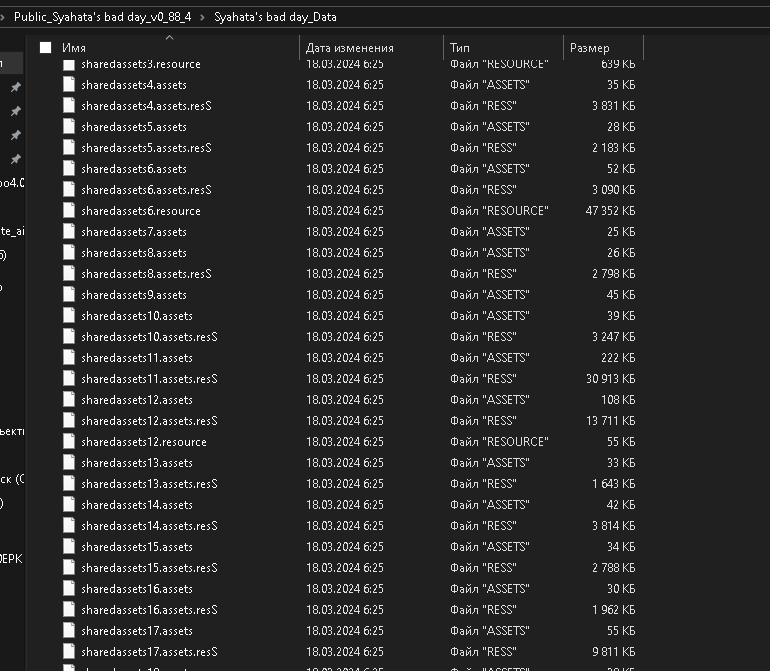
Task: Click the icon next to sharedassets12.resource
Action: click(69, 442)
